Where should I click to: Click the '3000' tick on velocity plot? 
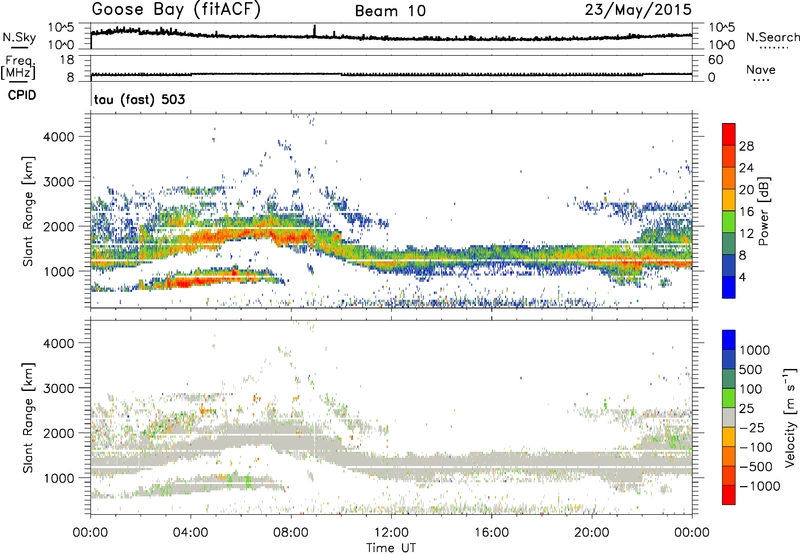click(59, 388)
